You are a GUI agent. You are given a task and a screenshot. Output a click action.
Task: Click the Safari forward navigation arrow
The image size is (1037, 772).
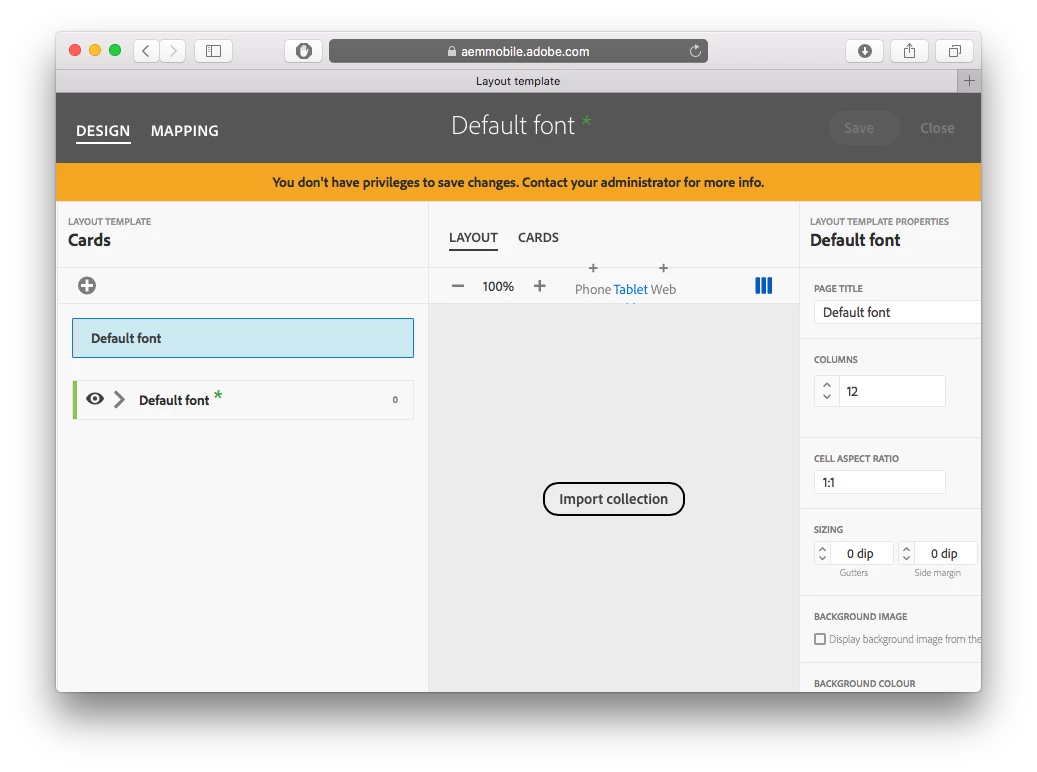click(173, 51)
